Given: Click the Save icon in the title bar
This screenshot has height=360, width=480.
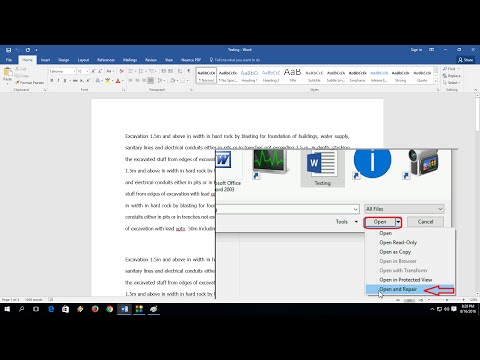Looking at the screenshot, I should (x=9, y=50).
